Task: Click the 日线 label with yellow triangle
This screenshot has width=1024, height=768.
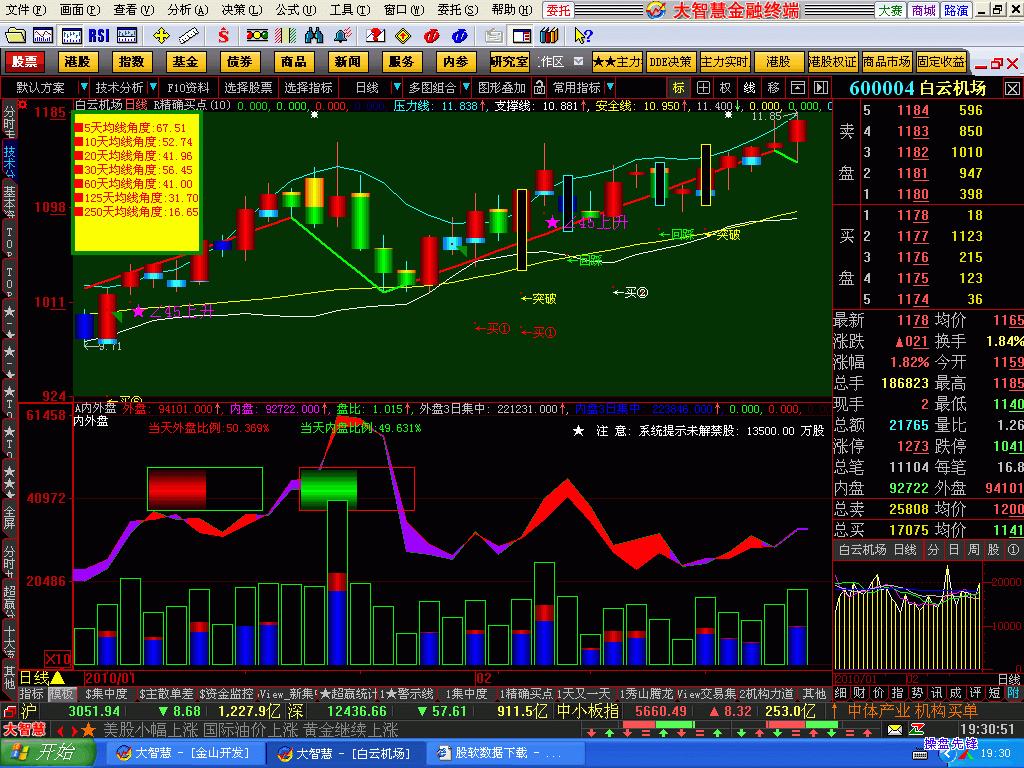Action: [42, 677]
